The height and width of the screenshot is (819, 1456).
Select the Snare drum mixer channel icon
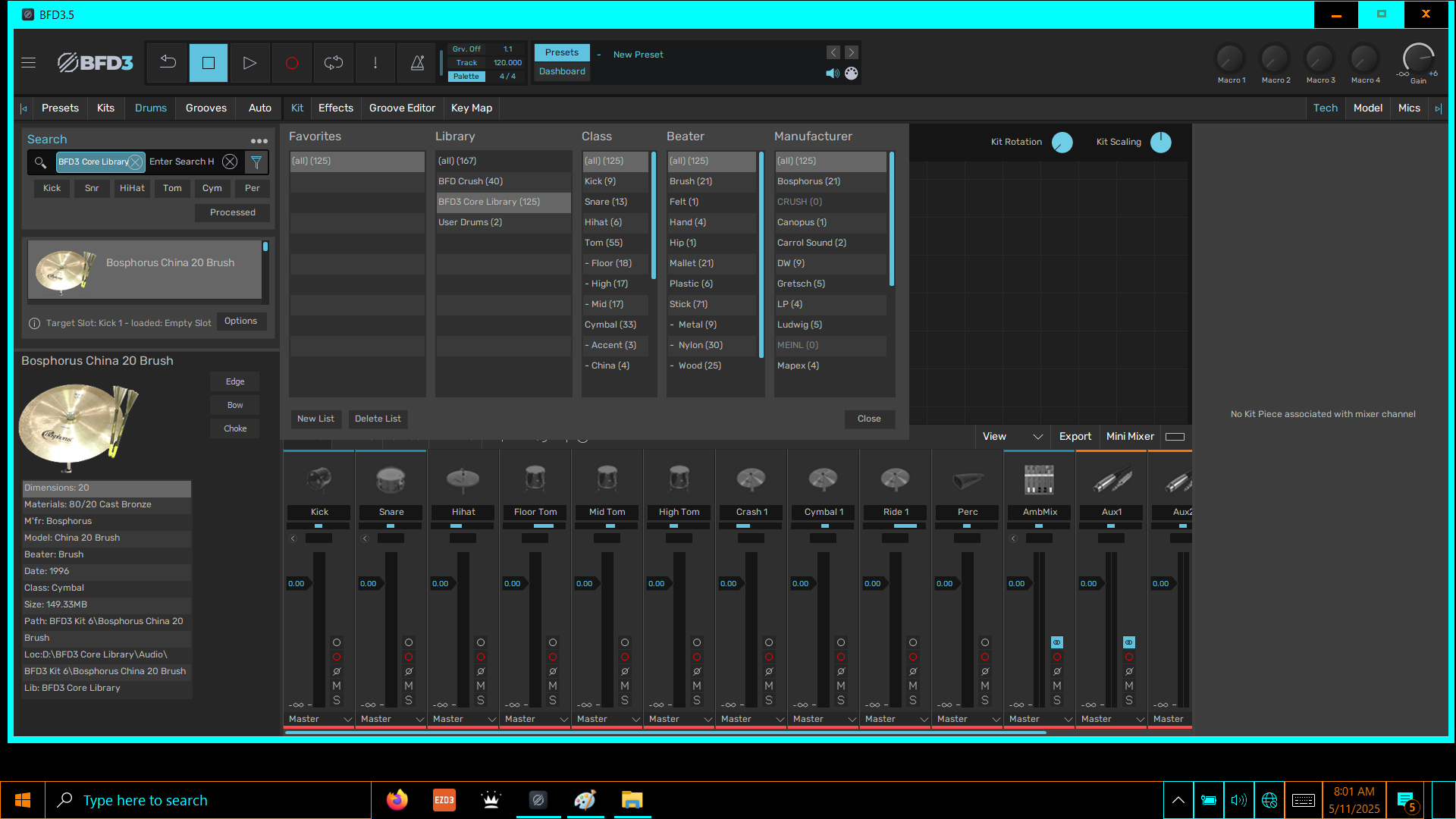391,479
